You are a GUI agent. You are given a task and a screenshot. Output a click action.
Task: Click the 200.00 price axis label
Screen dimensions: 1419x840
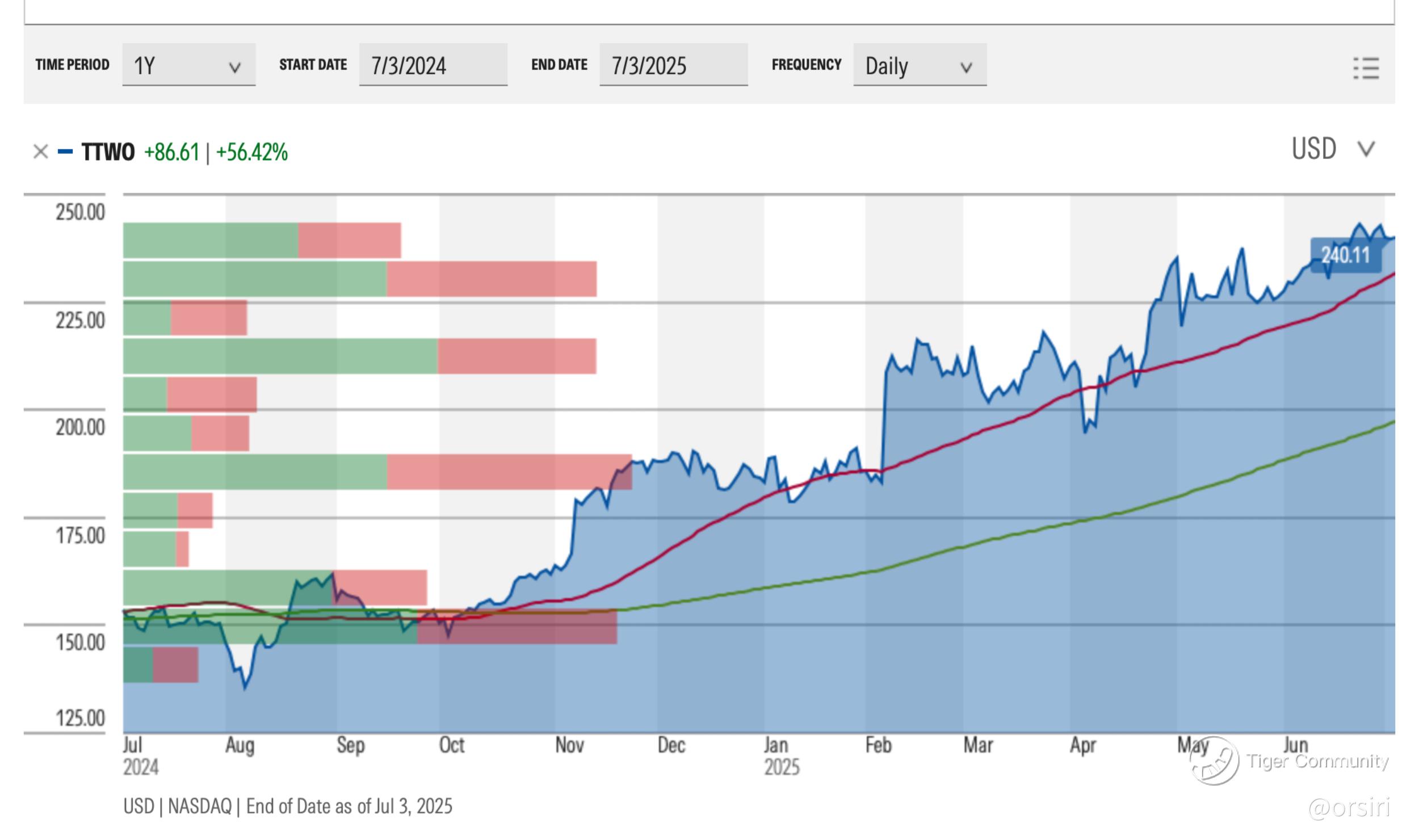click(80, 427)
